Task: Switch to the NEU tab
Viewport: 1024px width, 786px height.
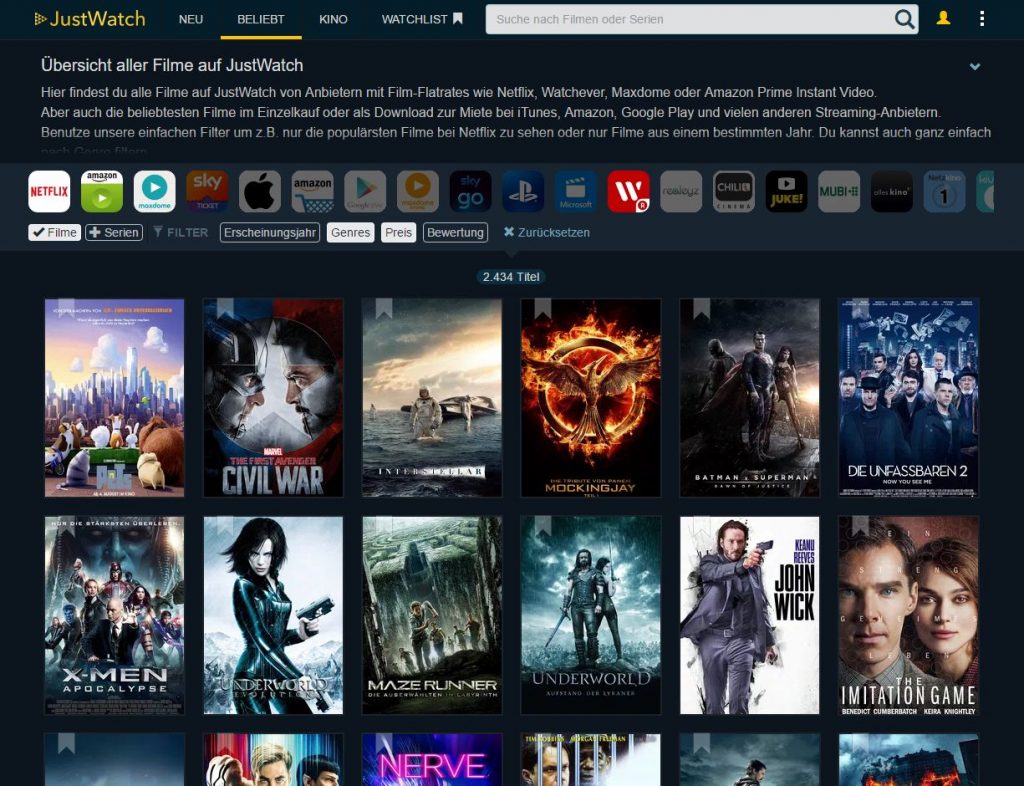Action: point(191,19)
